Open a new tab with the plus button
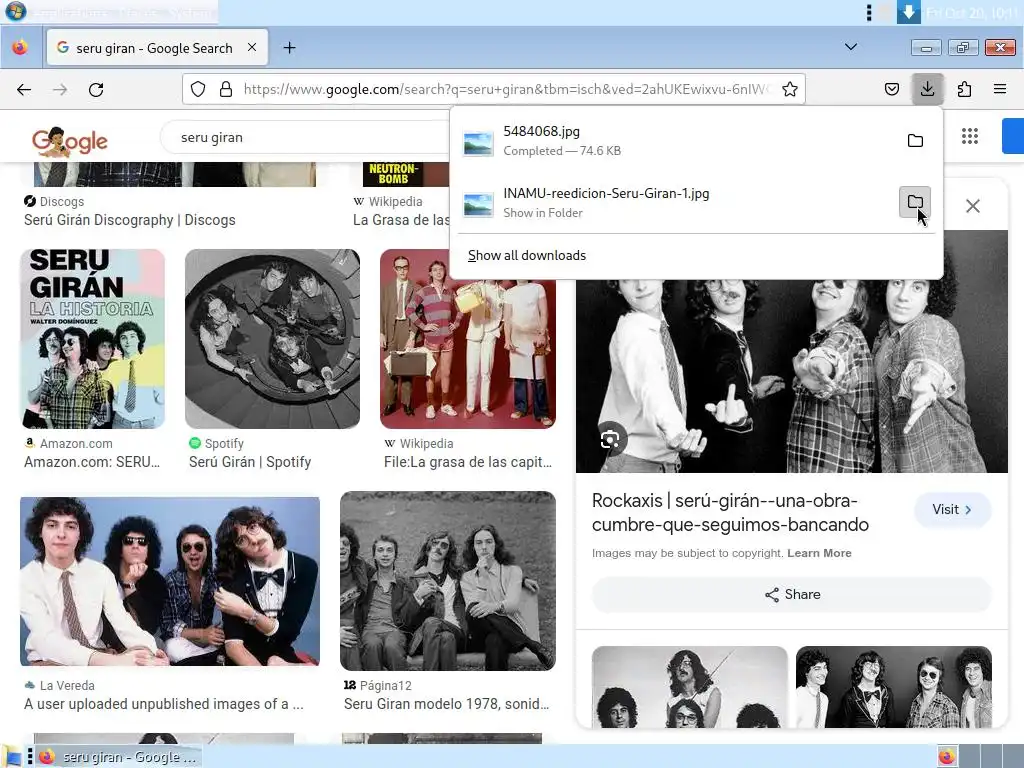 coord(289,48)
